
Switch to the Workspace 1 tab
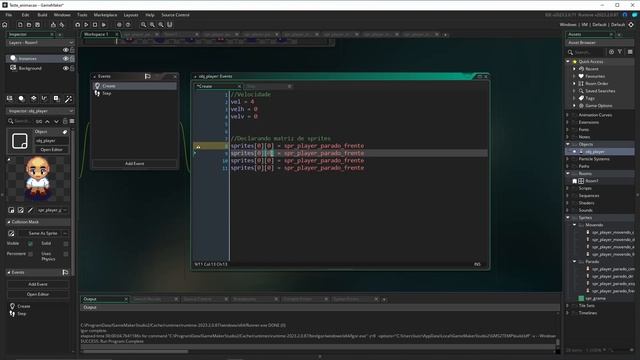point(96,34)
